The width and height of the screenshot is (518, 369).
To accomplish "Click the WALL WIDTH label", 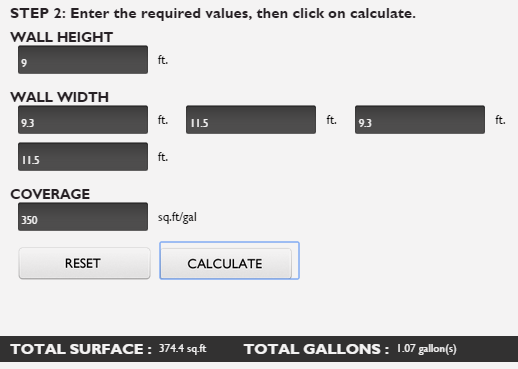I will [x=60, y=97].
